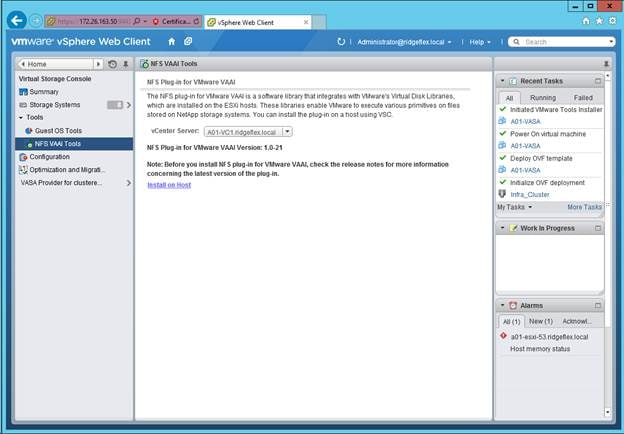Collapse the Recent Tasks panel
Image resolution: width=624 pixels, height=434 pixels.
click(x=502, y=81)
